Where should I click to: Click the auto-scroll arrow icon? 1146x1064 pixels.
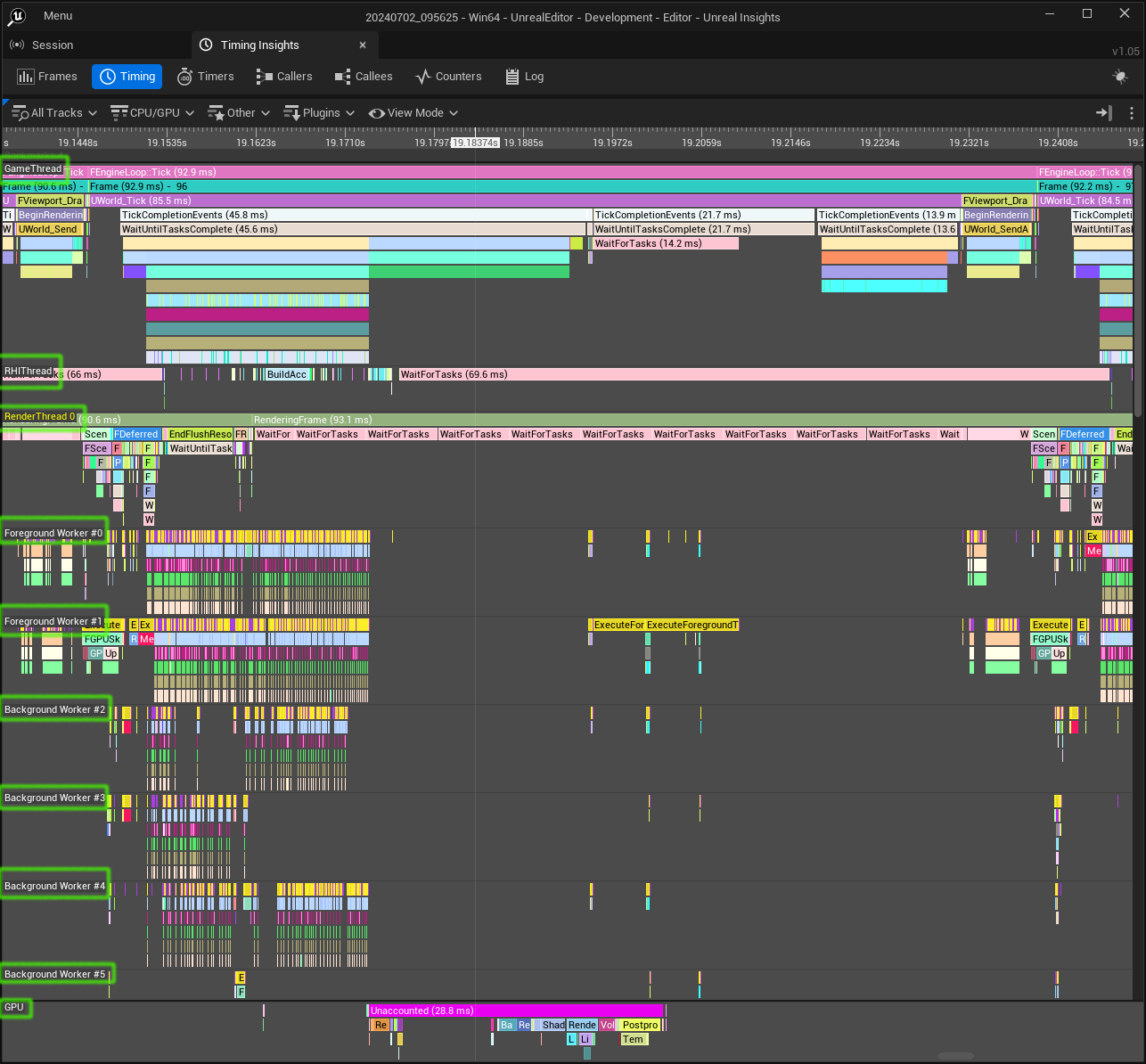click(1104, 113)
